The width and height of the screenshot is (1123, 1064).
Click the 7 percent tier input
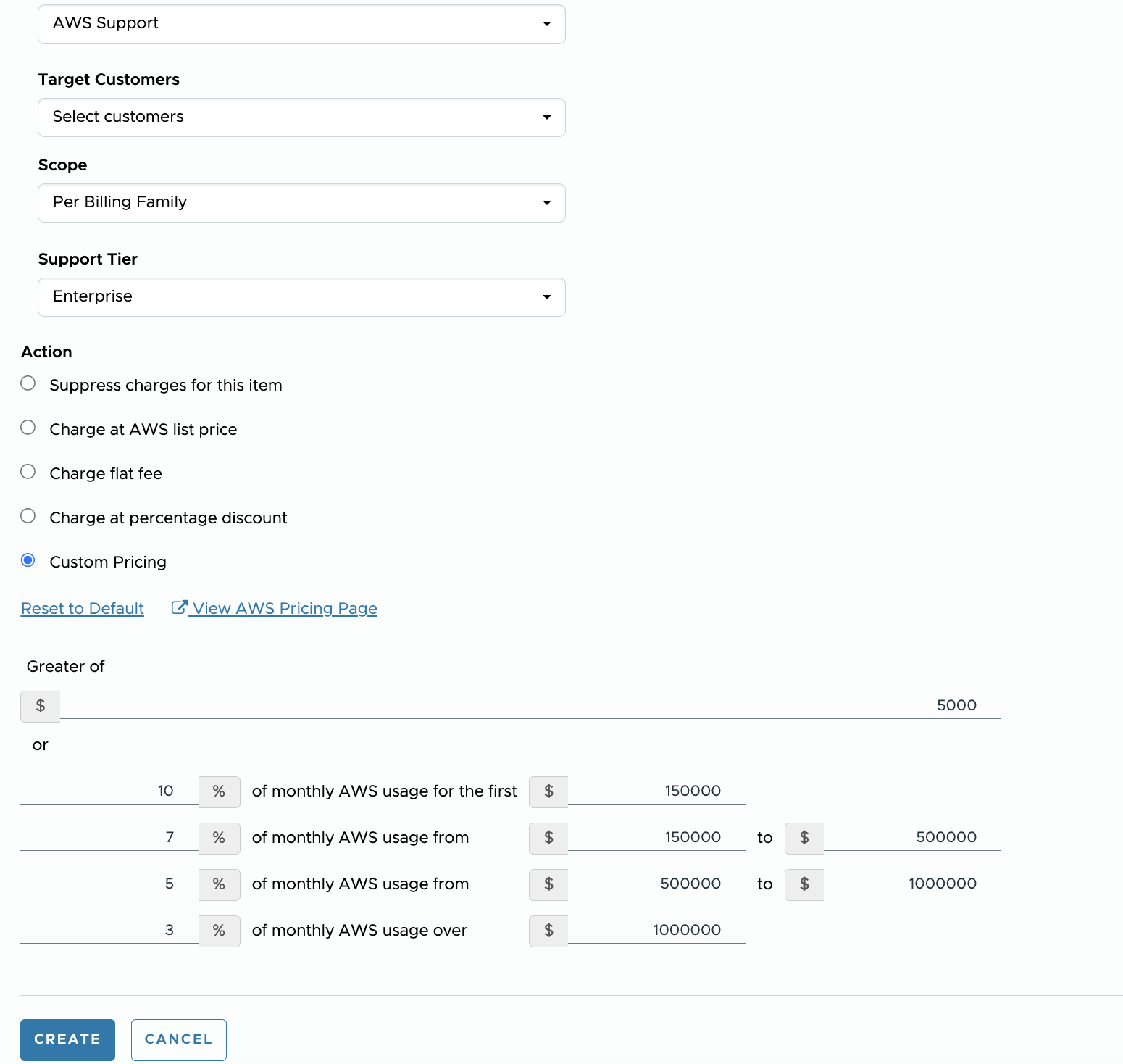[109, 837]
